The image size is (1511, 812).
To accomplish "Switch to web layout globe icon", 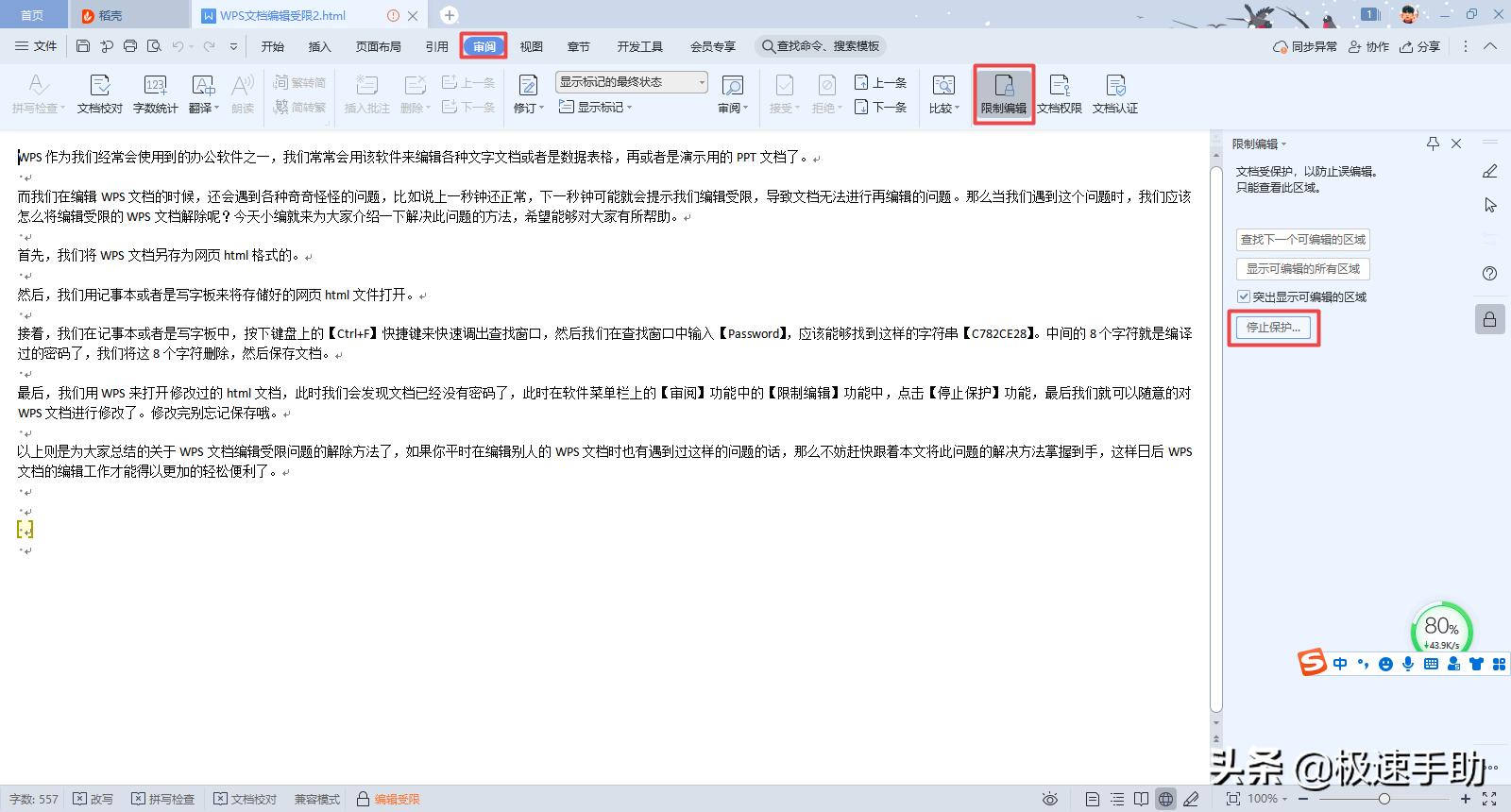I will coord(1166,799).
